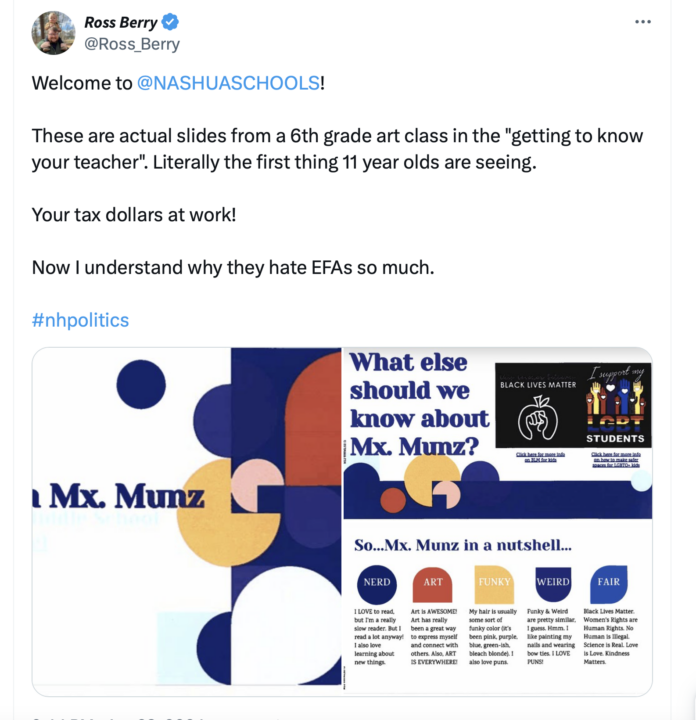Viewport: 696px width, 720px height.
Task: Open Ross Berry's profile avatar
Action: pyautogui.click(x=53, y=33)
